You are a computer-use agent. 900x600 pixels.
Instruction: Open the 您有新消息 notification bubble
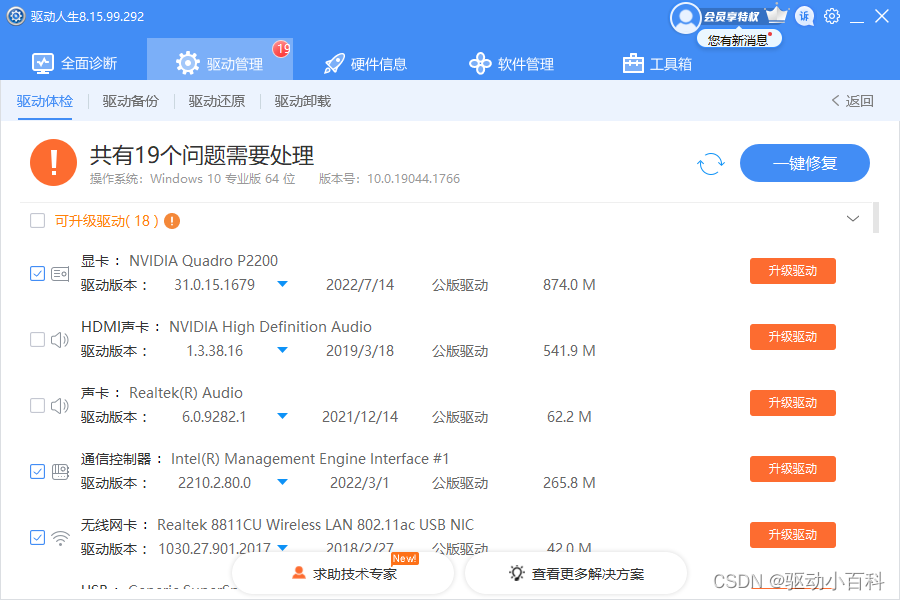click(x=739, y=40)
